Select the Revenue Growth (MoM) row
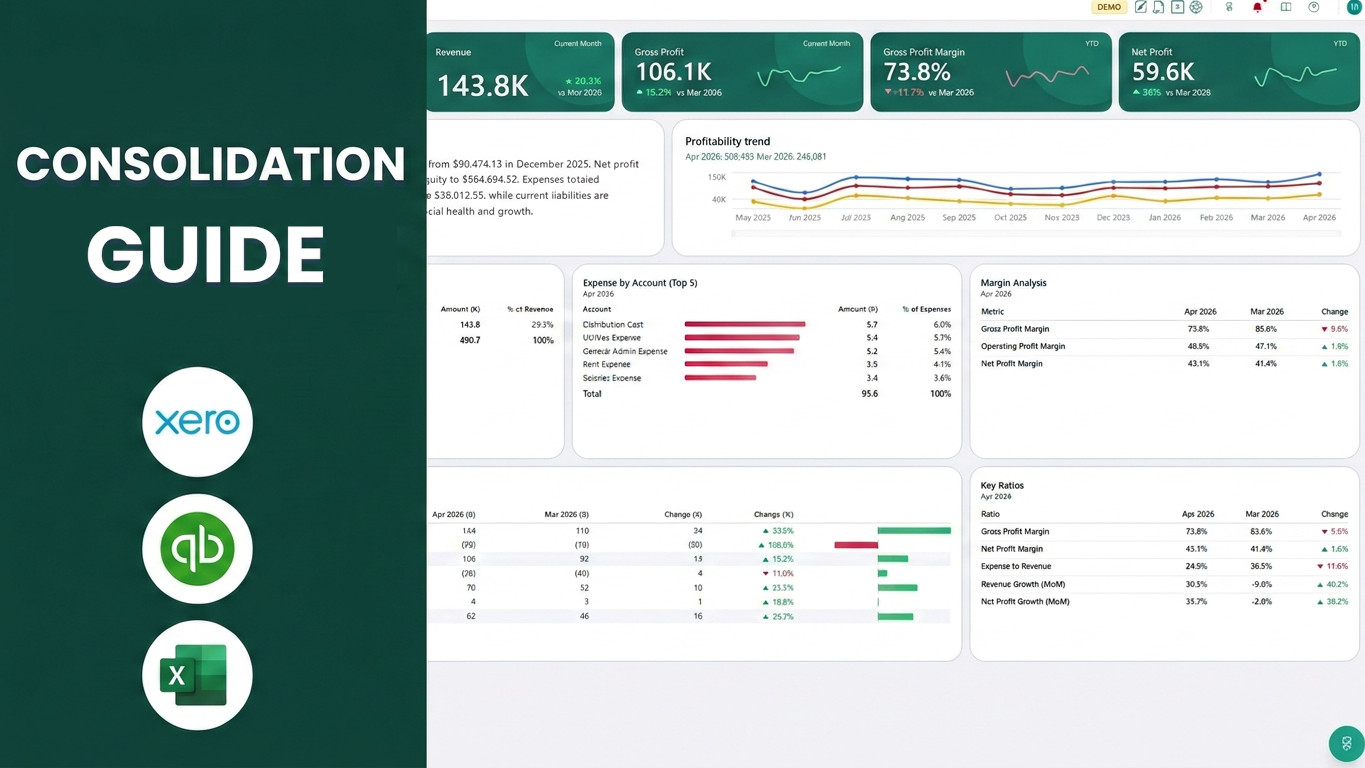 (x=1165, y=584)
